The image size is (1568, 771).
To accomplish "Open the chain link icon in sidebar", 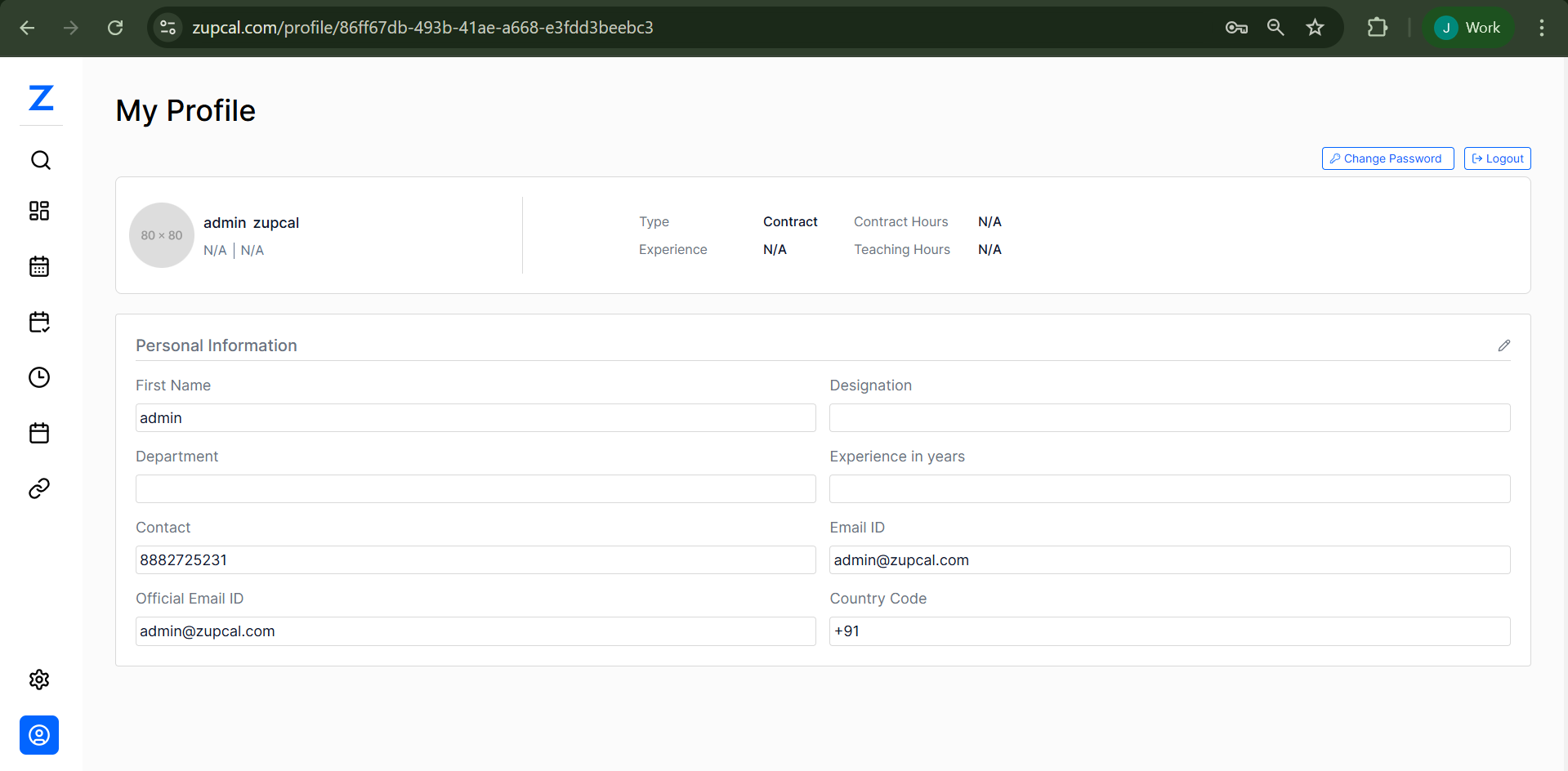I will (39, 488).
